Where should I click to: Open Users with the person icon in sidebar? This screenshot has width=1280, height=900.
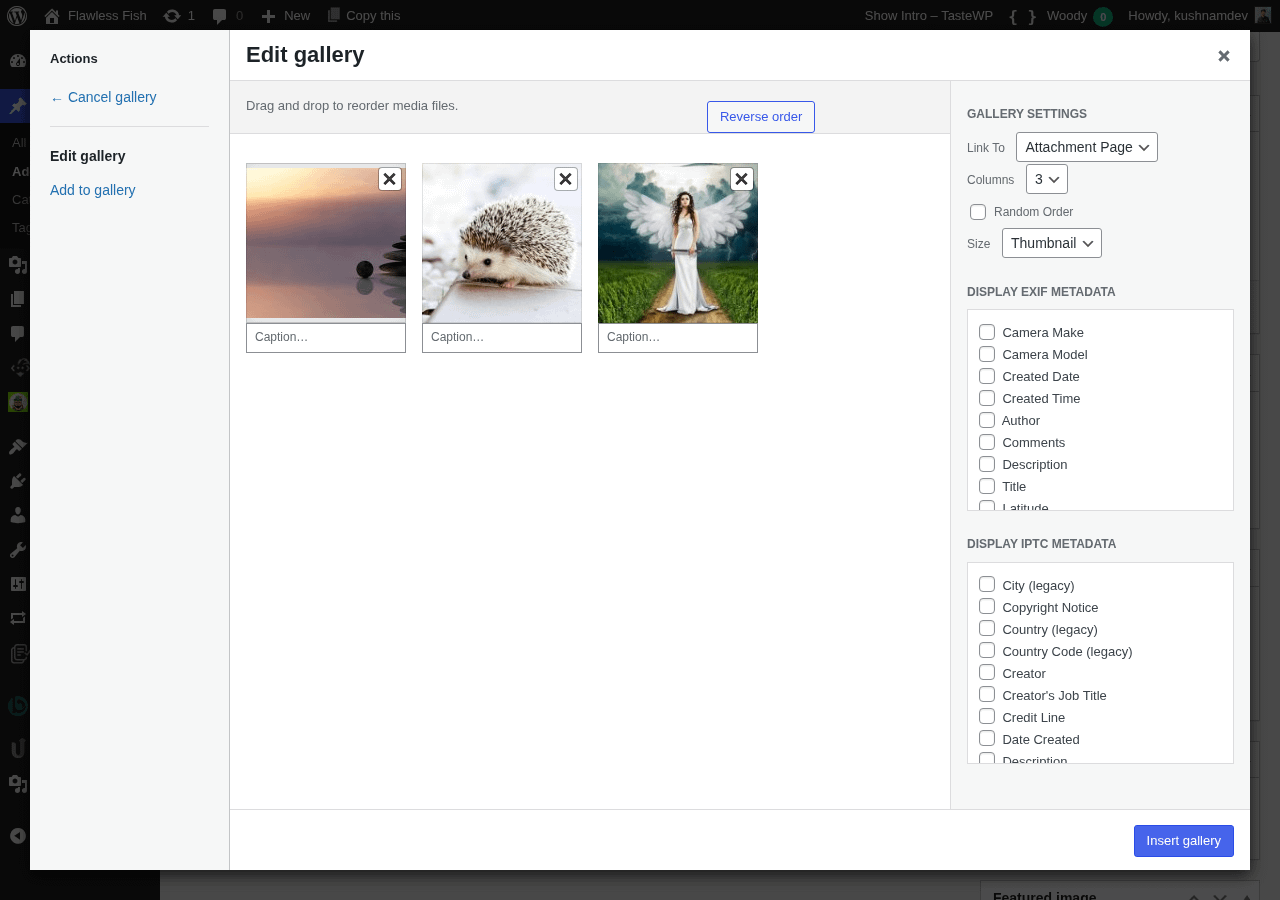(x=17, y=514)
